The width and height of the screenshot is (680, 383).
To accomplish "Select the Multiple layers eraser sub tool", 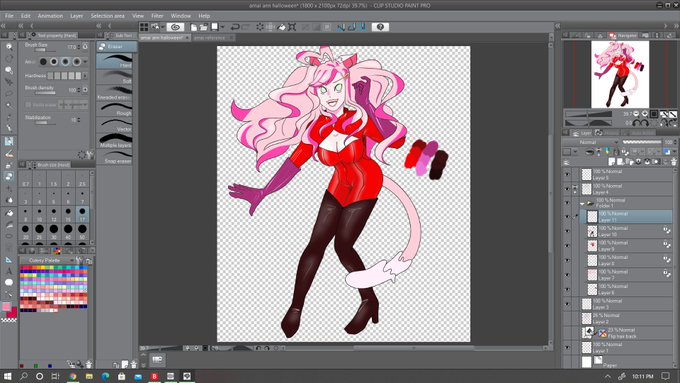I will click(114, 141).
